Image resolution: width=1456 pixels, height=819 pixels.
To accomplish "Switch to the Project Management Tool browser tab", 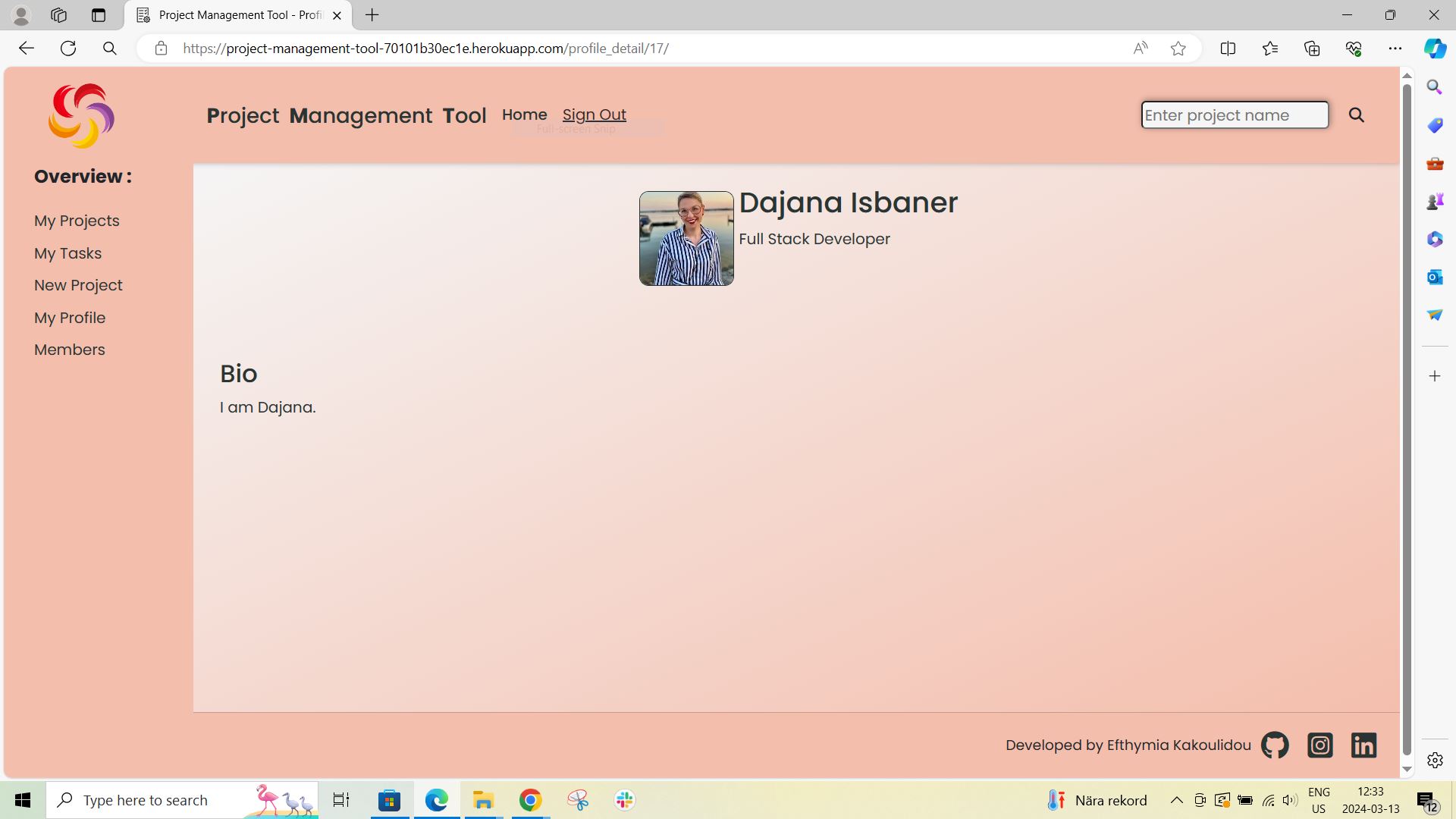I will 227,15.
